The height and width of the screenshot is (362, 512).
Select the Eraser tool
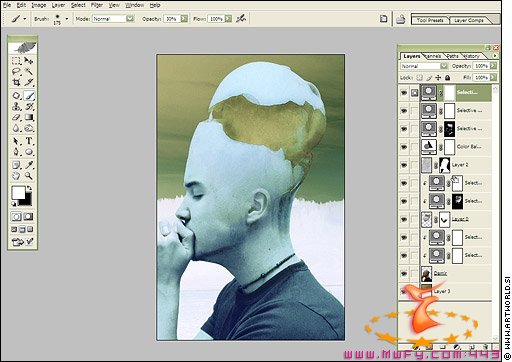[16, 117]
